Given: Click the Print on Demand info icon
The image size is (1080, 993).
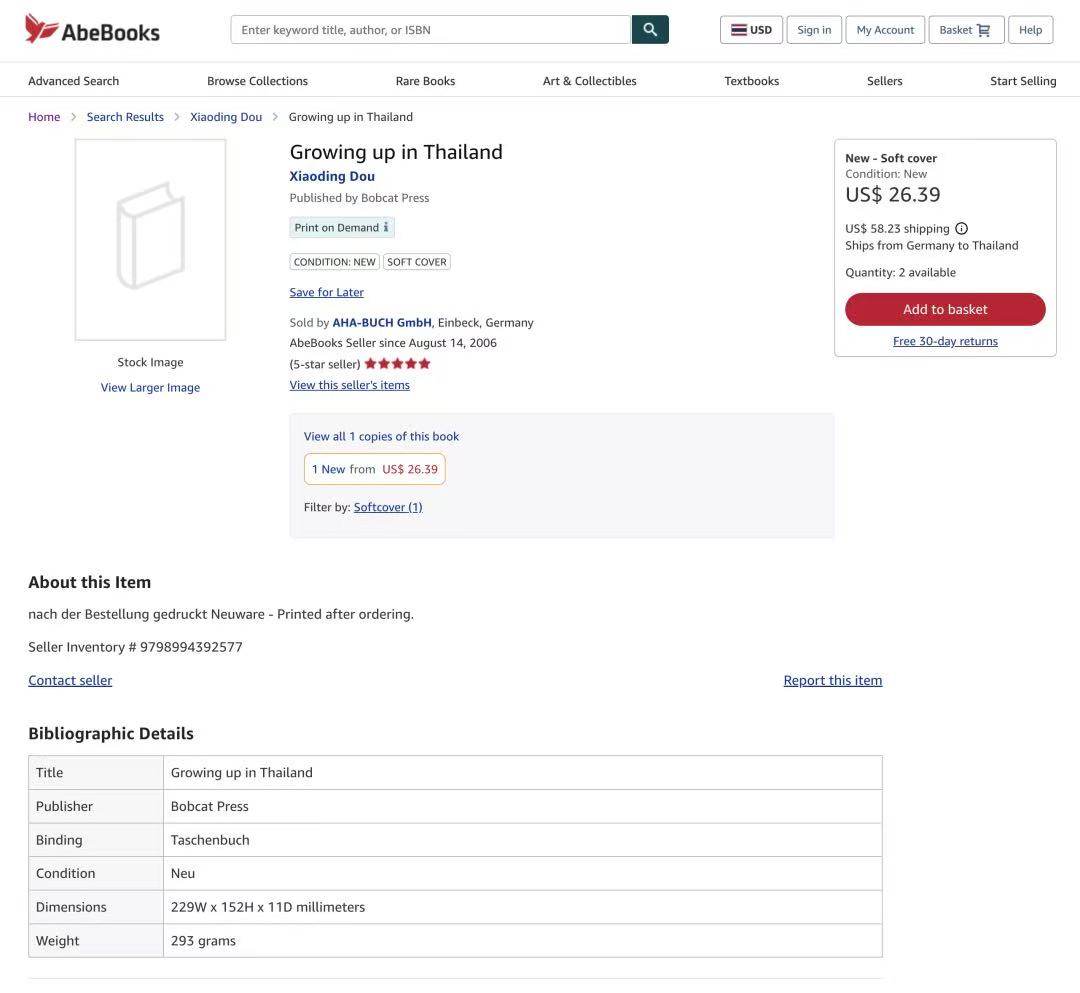Looking at the screenshot, I should [386, 228].
